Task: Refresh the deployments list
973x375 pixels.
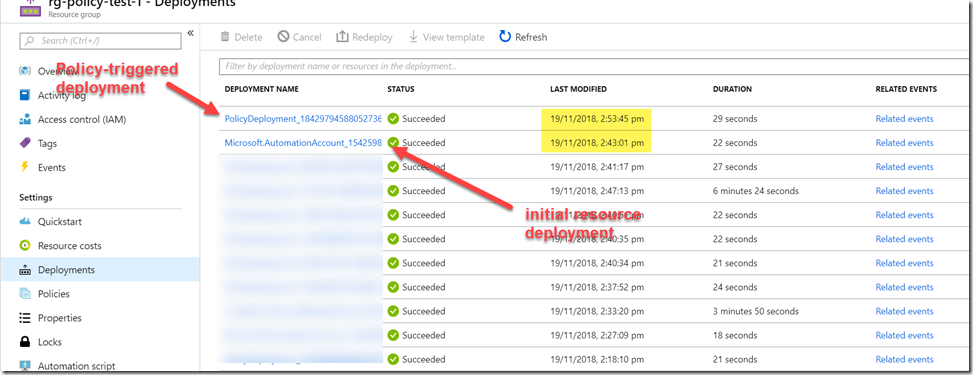Action: [523, 37]
